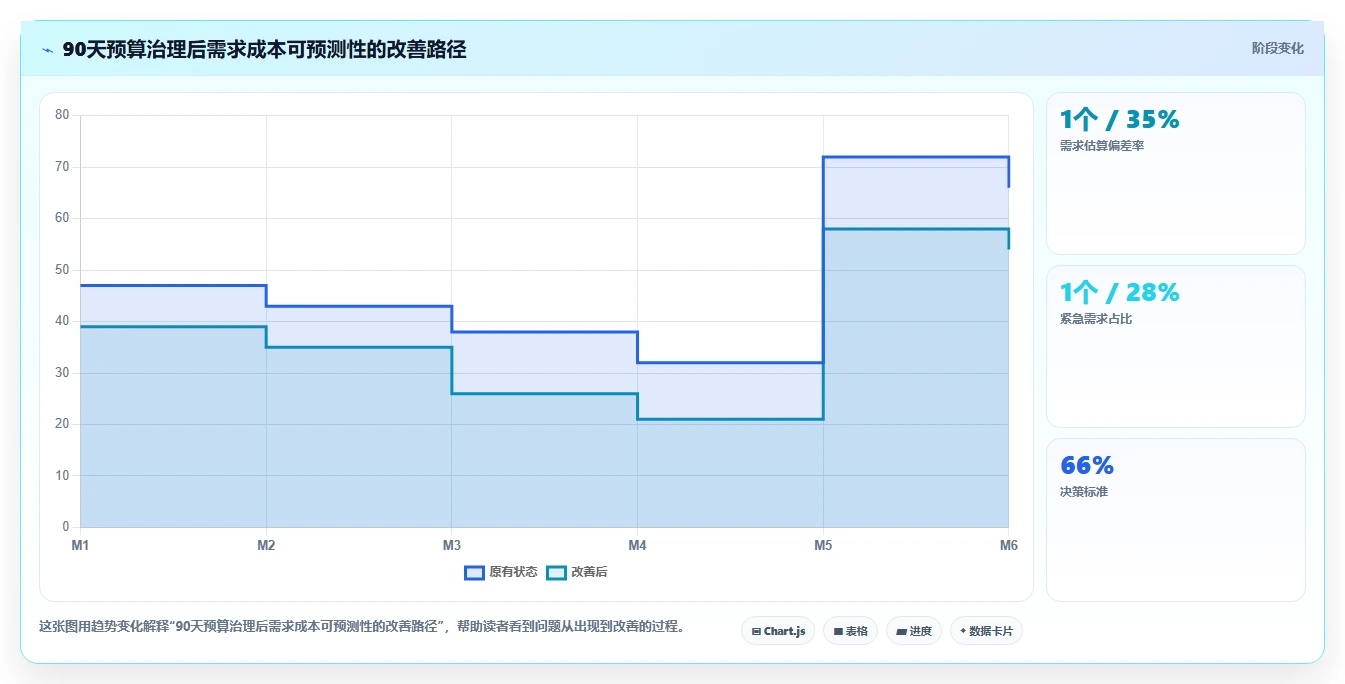Click the M5 x-axis label
Image resolution: width=1345 pixels, height=684 pixels.
click(x=823, y=545)
